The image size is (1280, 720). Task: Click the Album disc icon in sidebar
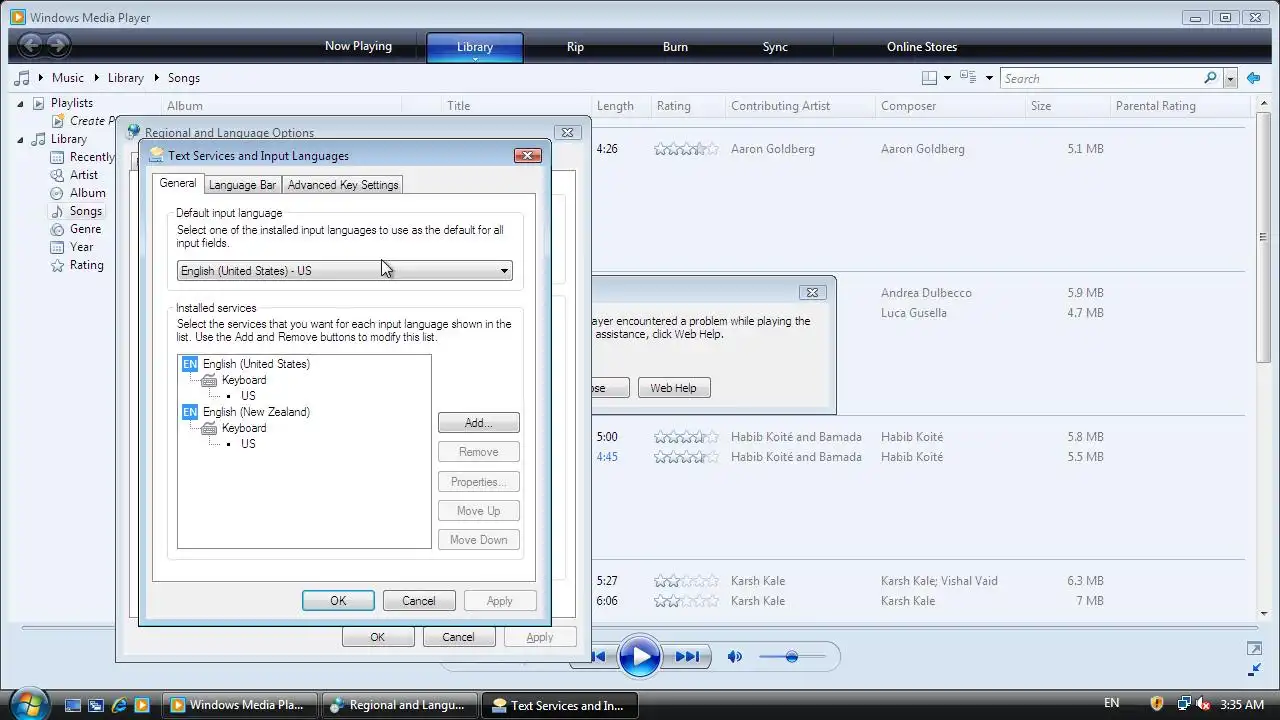click(58, 193)
